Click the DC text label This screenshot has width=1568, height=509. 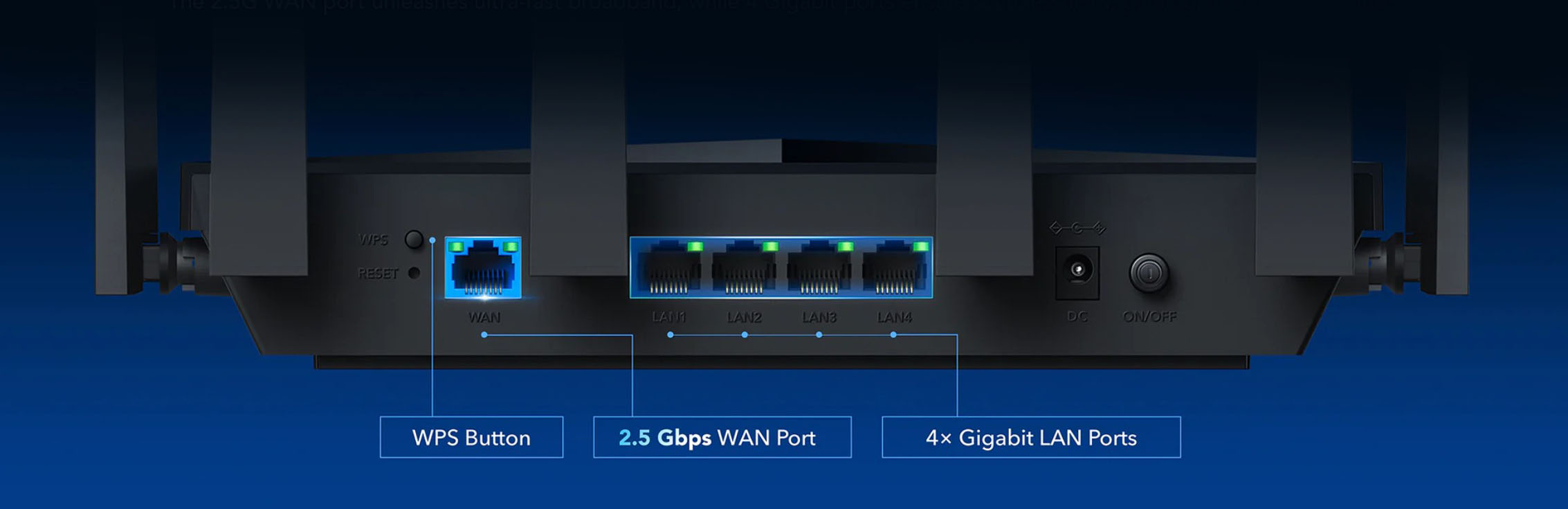1077,316
